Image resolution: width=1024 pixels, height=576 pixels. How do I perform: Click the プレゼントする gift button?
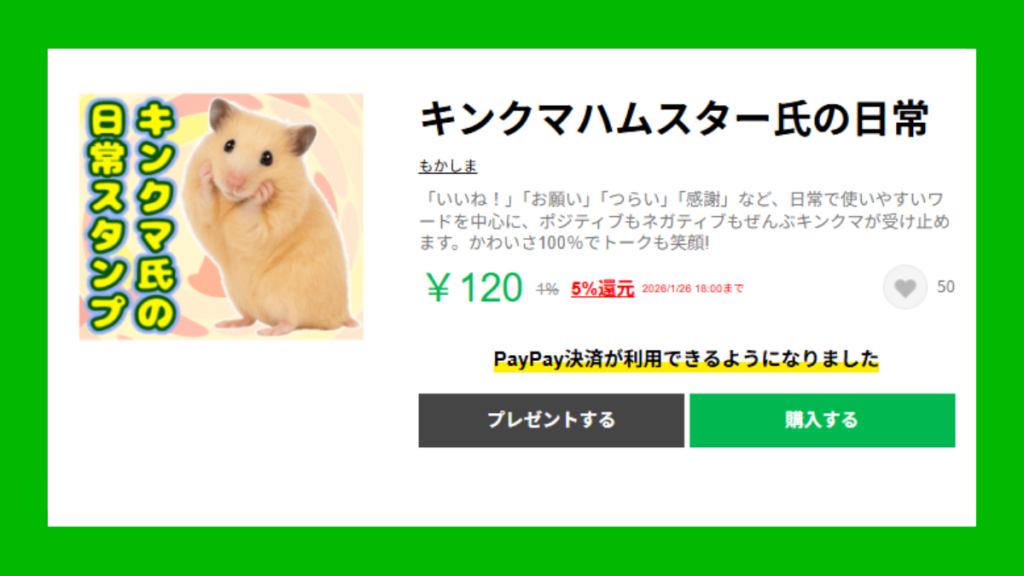pyautogui.click(x=551, y=420)
